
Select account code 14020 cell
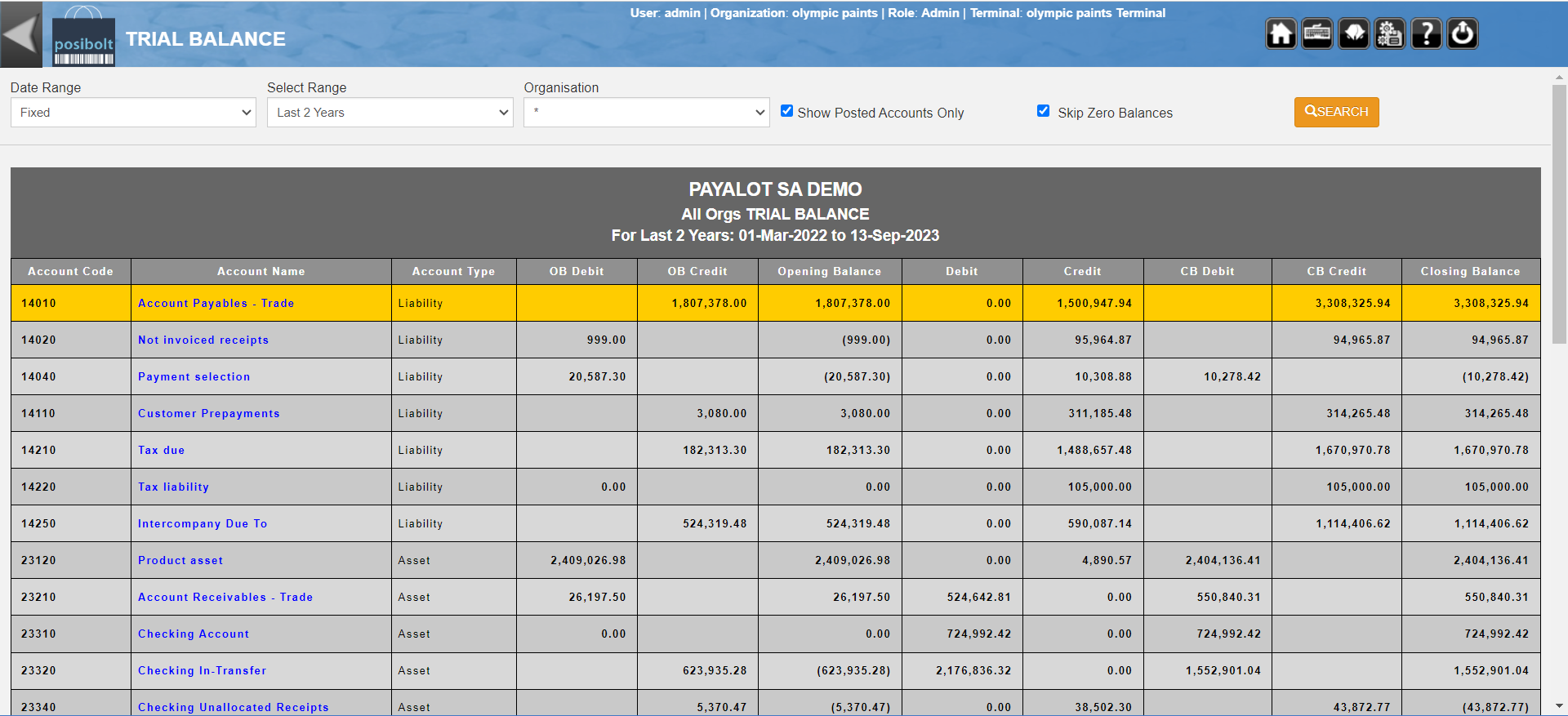(71, 340)
